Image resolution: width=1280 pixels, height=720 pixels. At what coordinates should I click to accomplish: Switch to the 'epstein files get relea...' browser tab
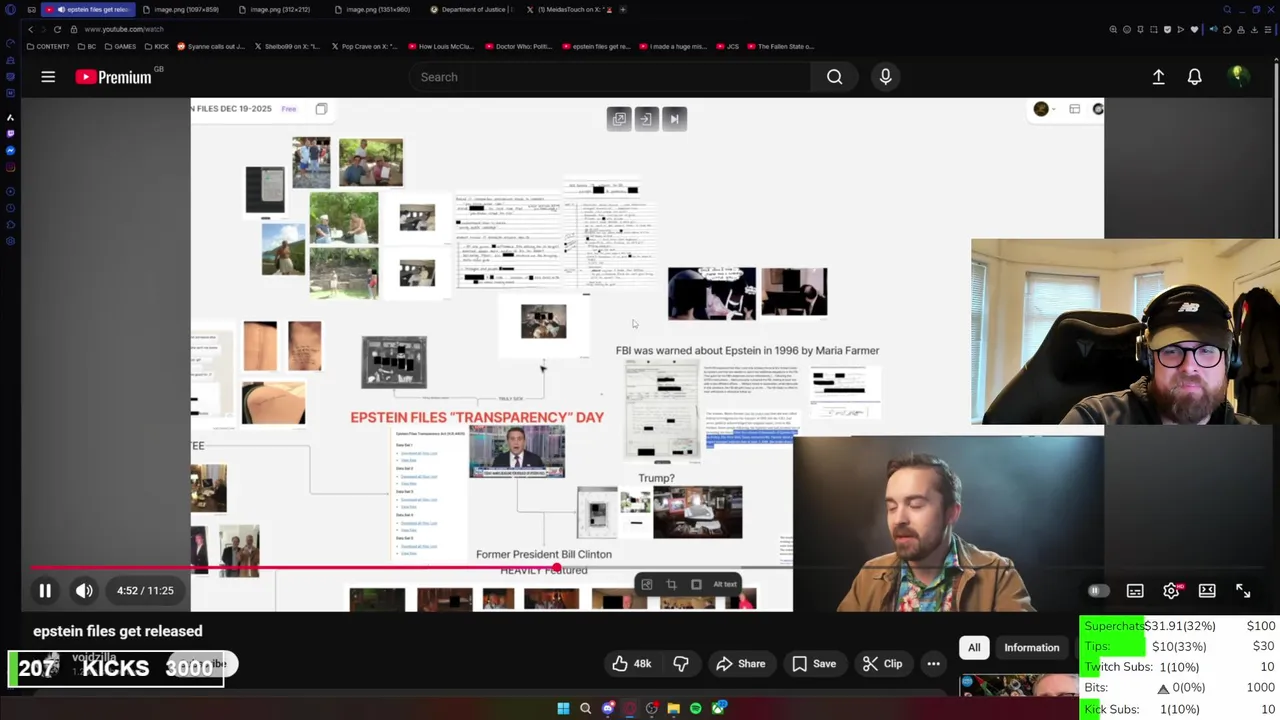[88, 9]
